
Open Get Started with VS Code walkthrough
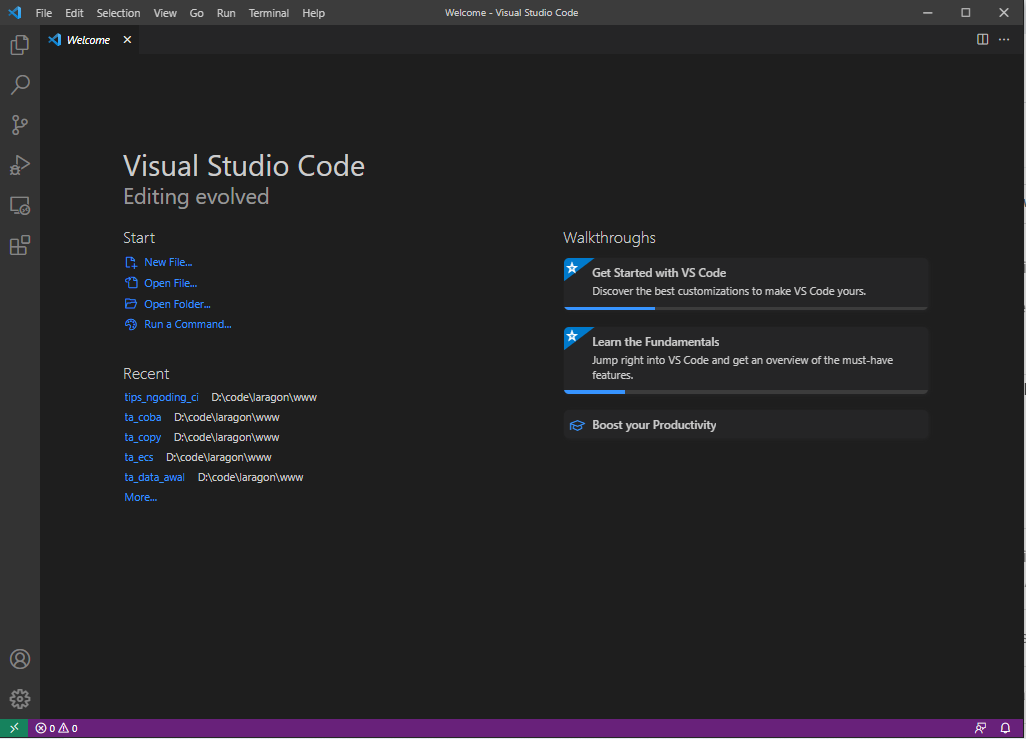(746, 282)
